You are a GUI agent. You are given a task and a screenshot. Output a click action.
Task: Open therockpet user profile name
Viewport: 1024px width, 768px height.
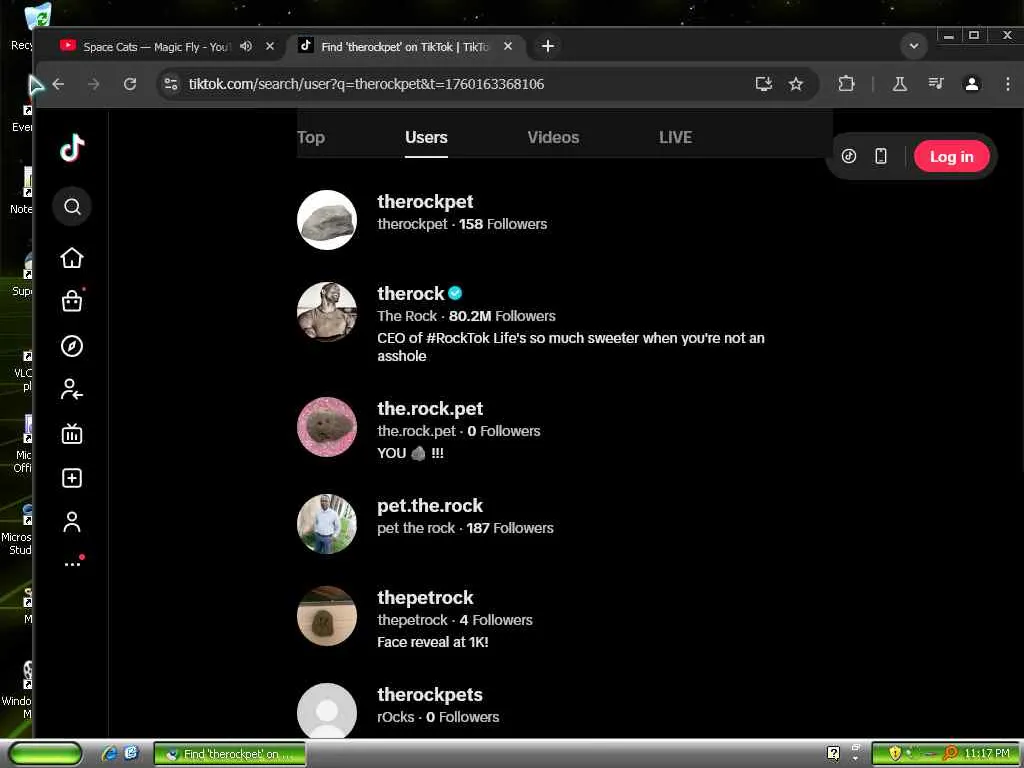click(425, 202)
